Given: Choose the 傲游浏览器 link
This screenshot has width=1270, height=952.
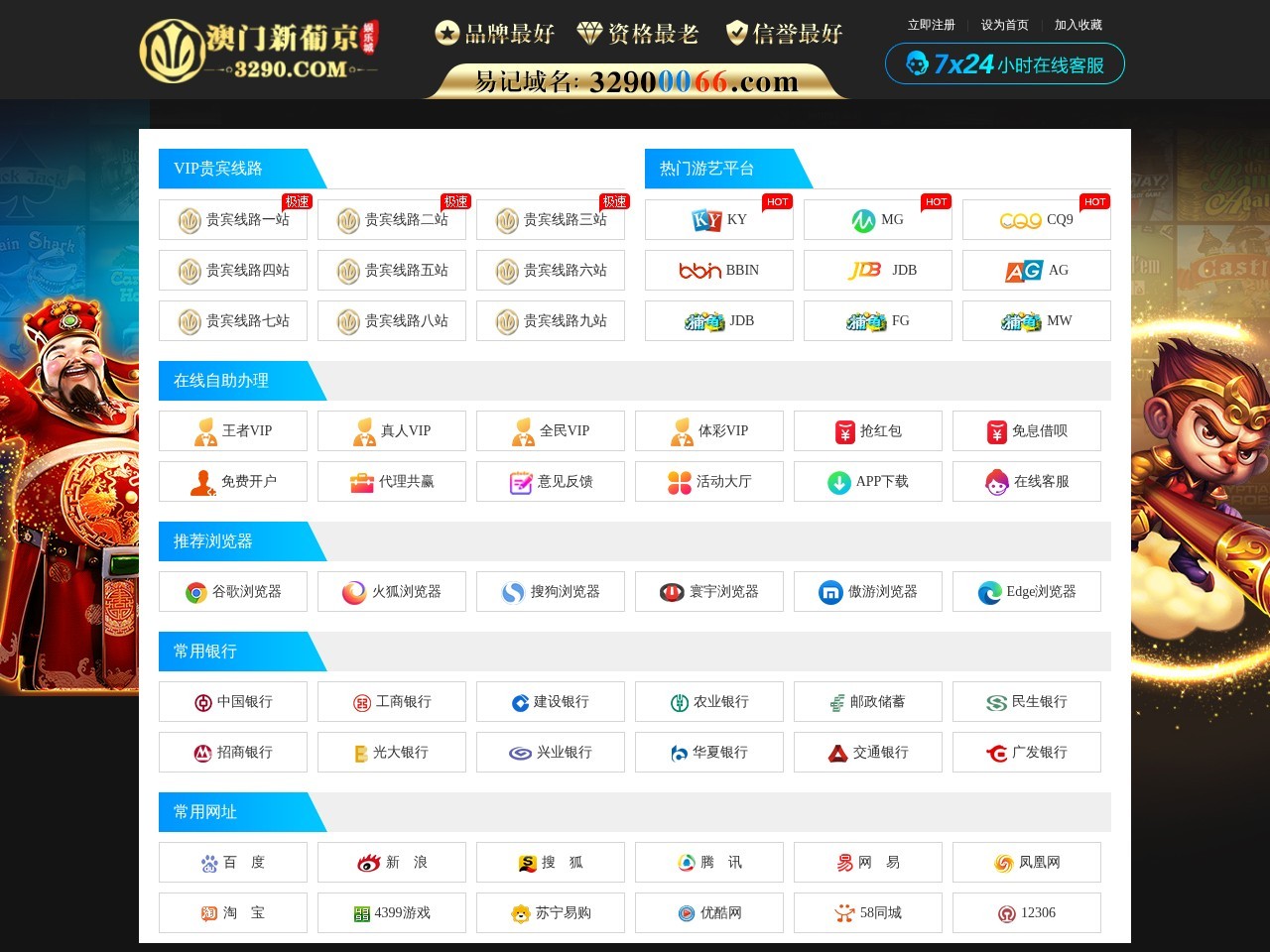Looking at the screenshot, I should click(x=868, y=592).
